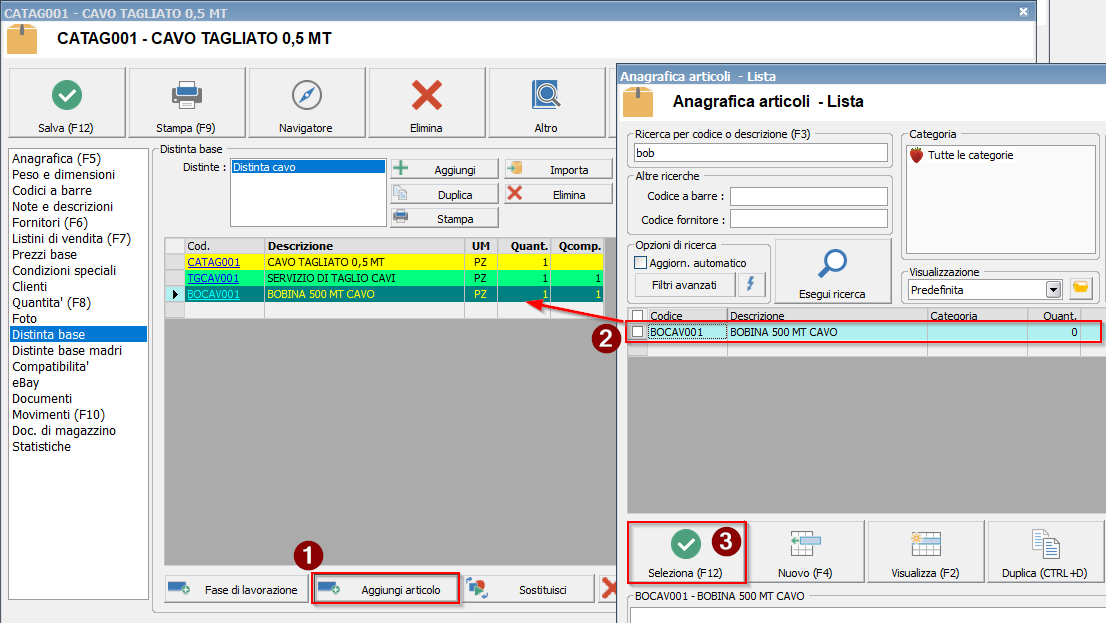Expand the Visualizzazione Predefinita dropdown
1106x623 pixels.
1052,289
